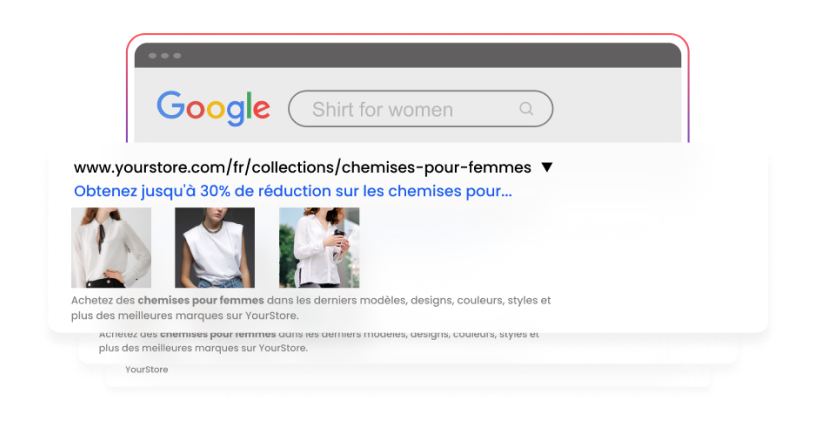The height and width of the screenshot is (435, 816).
Task: Open thumbnail of sleeveless white top
Action: (x=215, y=248)
